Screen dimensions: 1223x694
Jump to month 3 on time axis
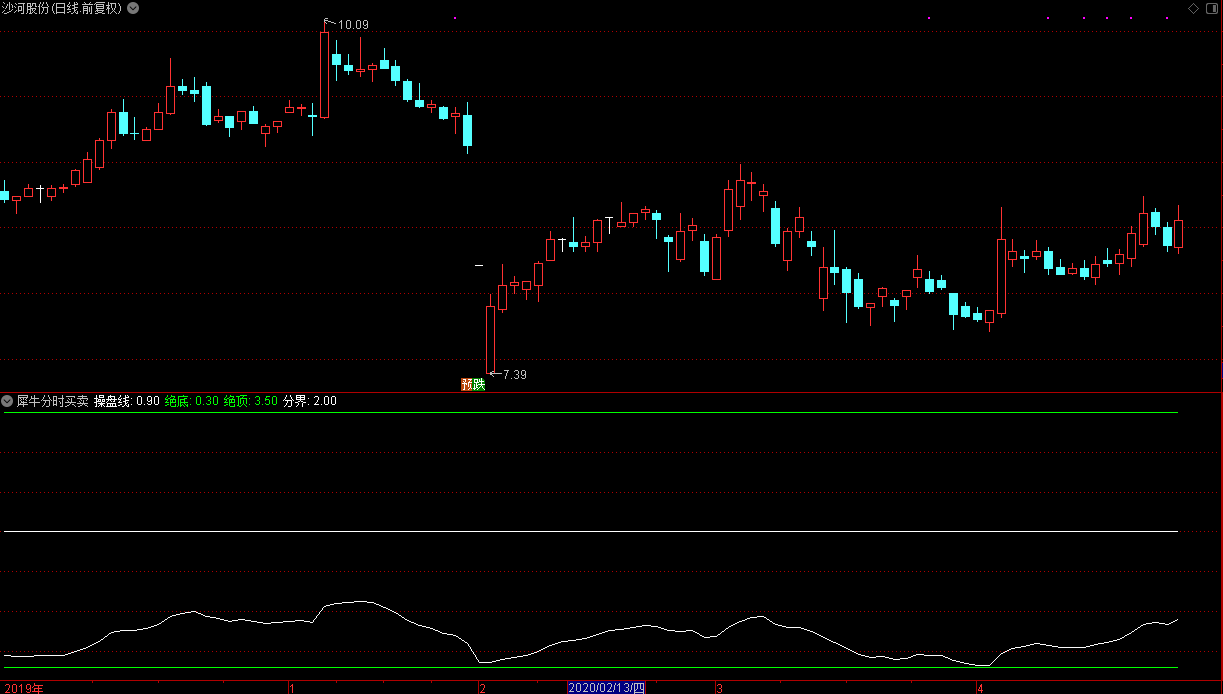[x=719, y=688]
